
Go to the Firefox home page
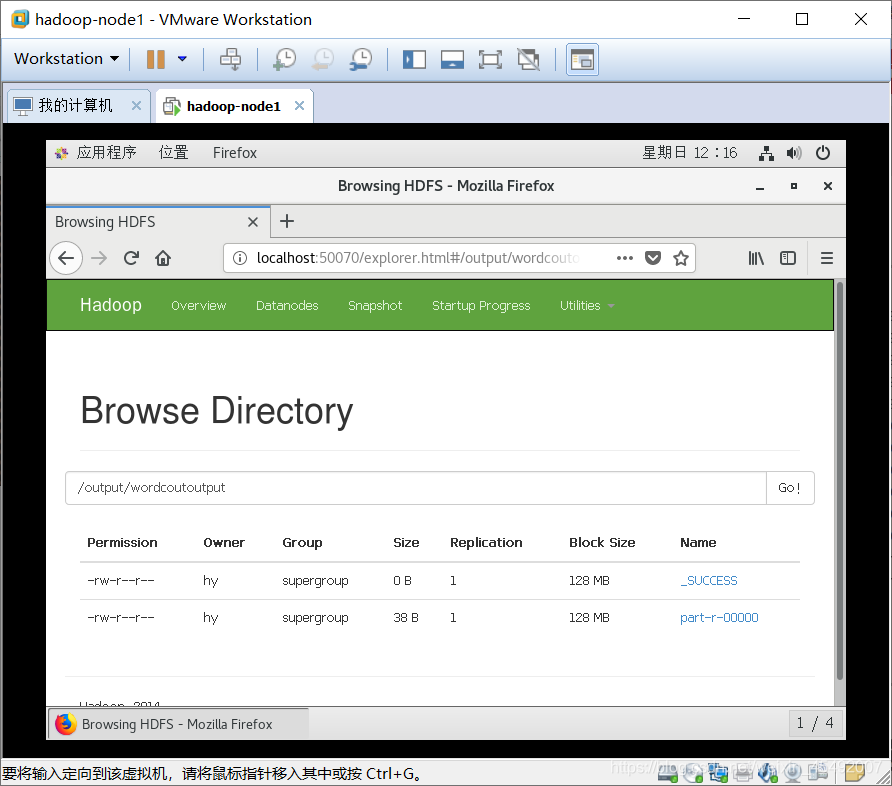tap(163, 258)
